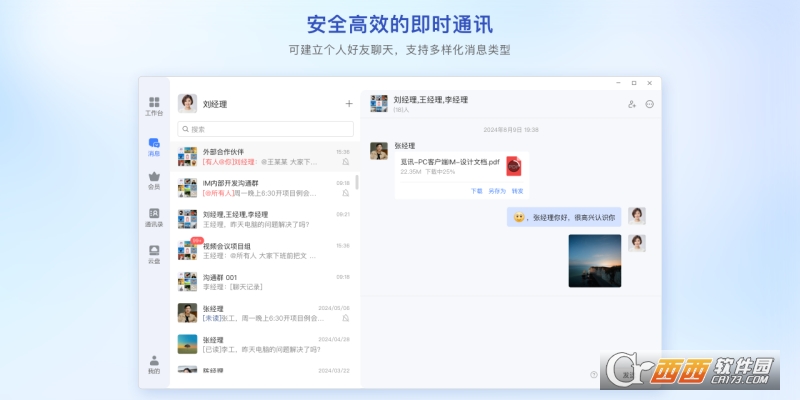Screen dimensions: 800x400
Task: Click the add member icon in chat header
Action: point(632,104)
